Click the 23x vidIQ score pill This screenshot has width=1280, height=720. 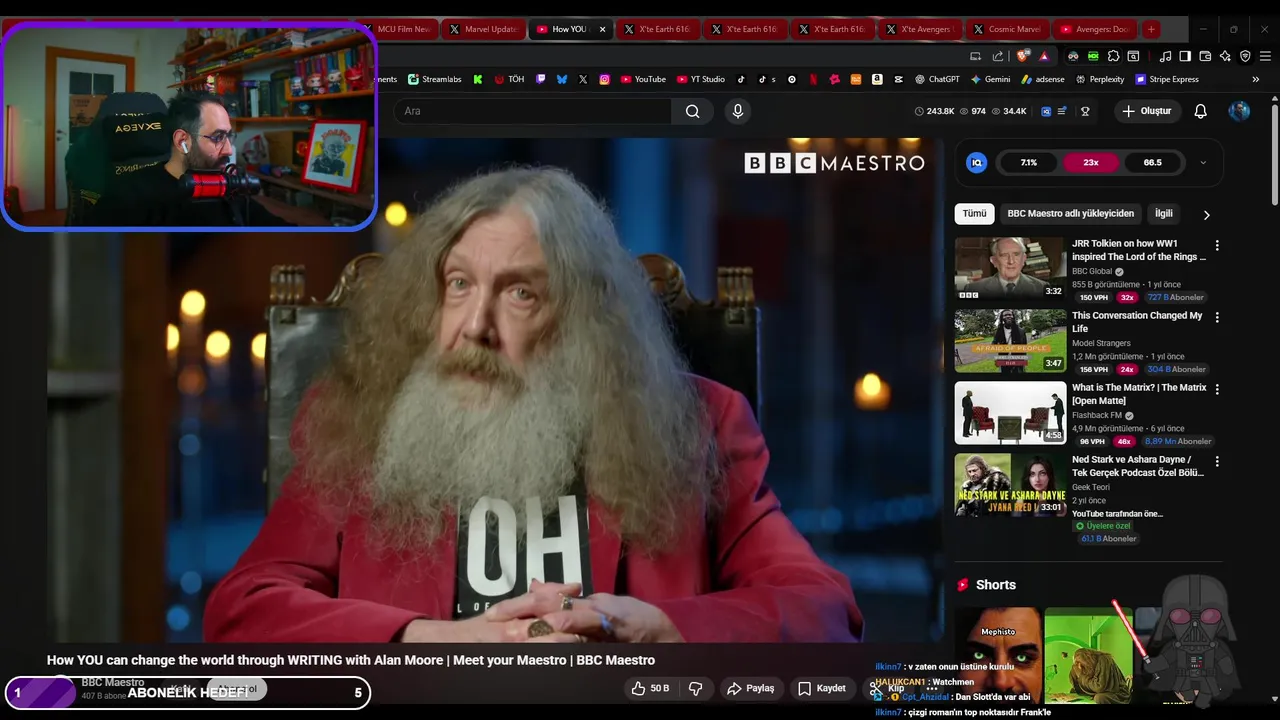1090,162
